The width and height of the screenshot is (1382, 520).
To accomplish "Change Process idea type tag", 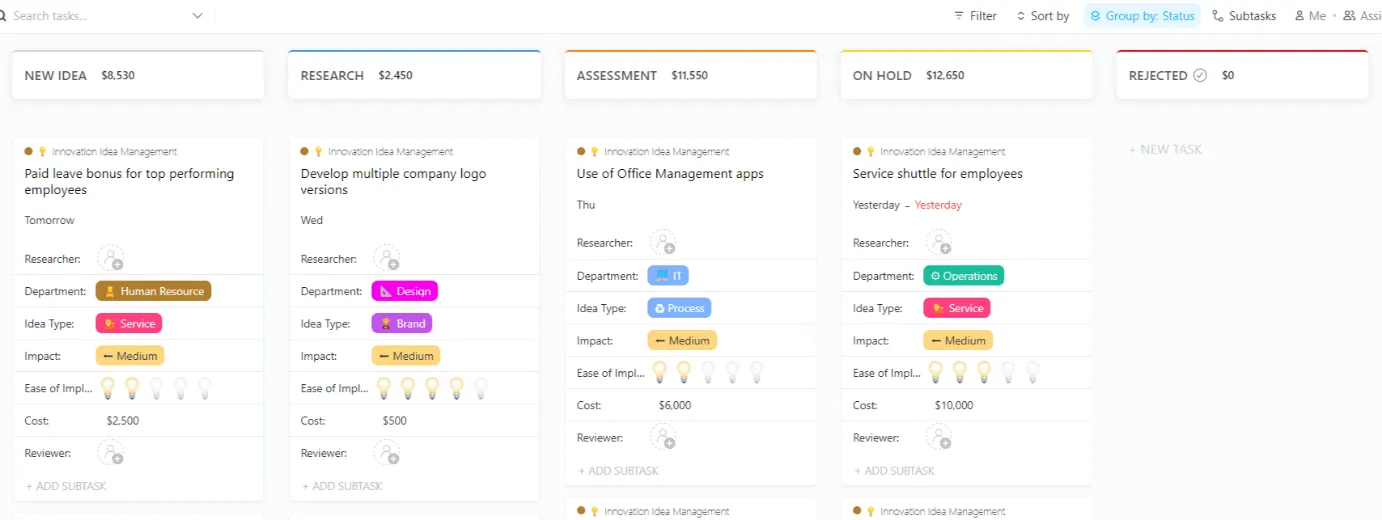I will pos(680,308).
